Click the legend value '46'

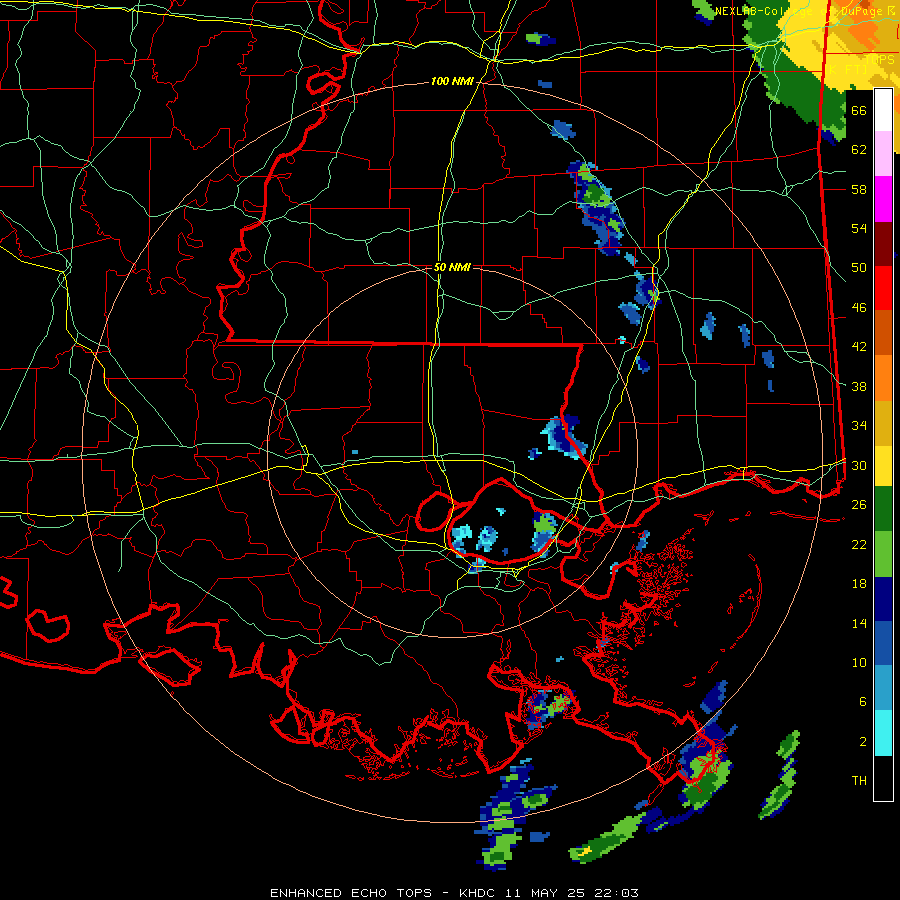pos(859,308)
